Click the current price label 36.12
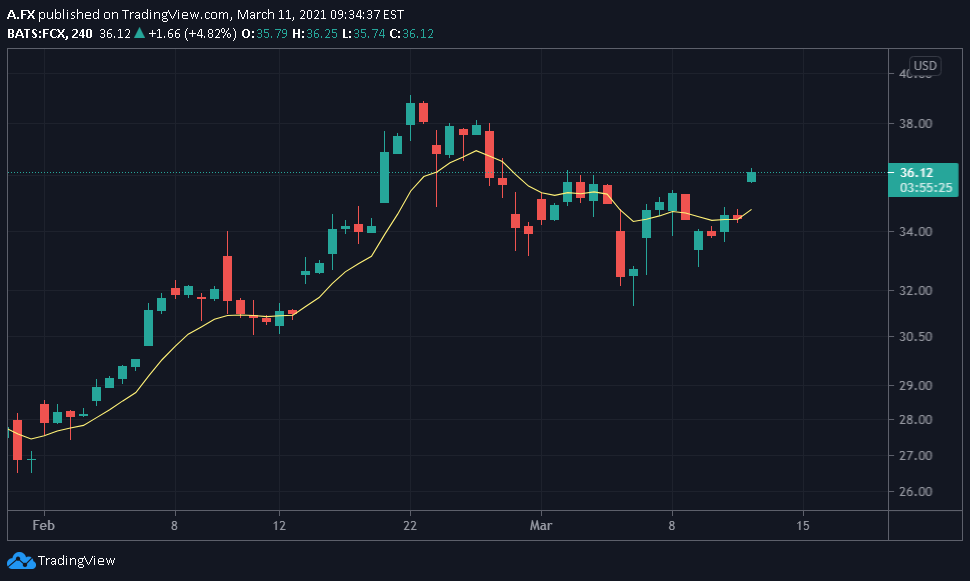 tap(916, 173)
